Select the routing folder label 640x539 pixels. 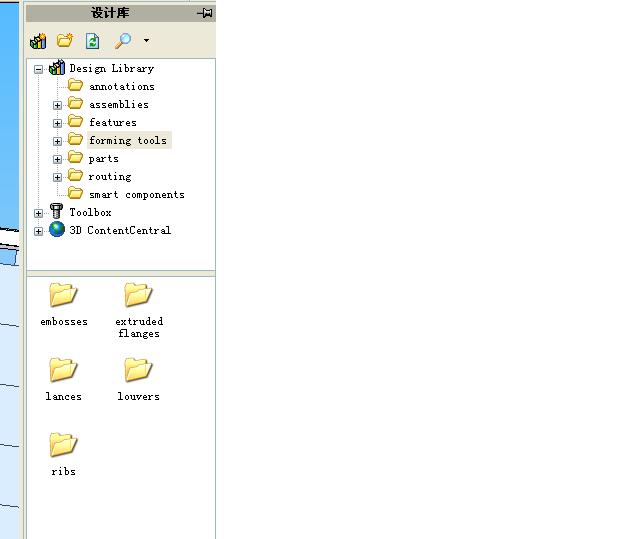[x=110, y=176]
